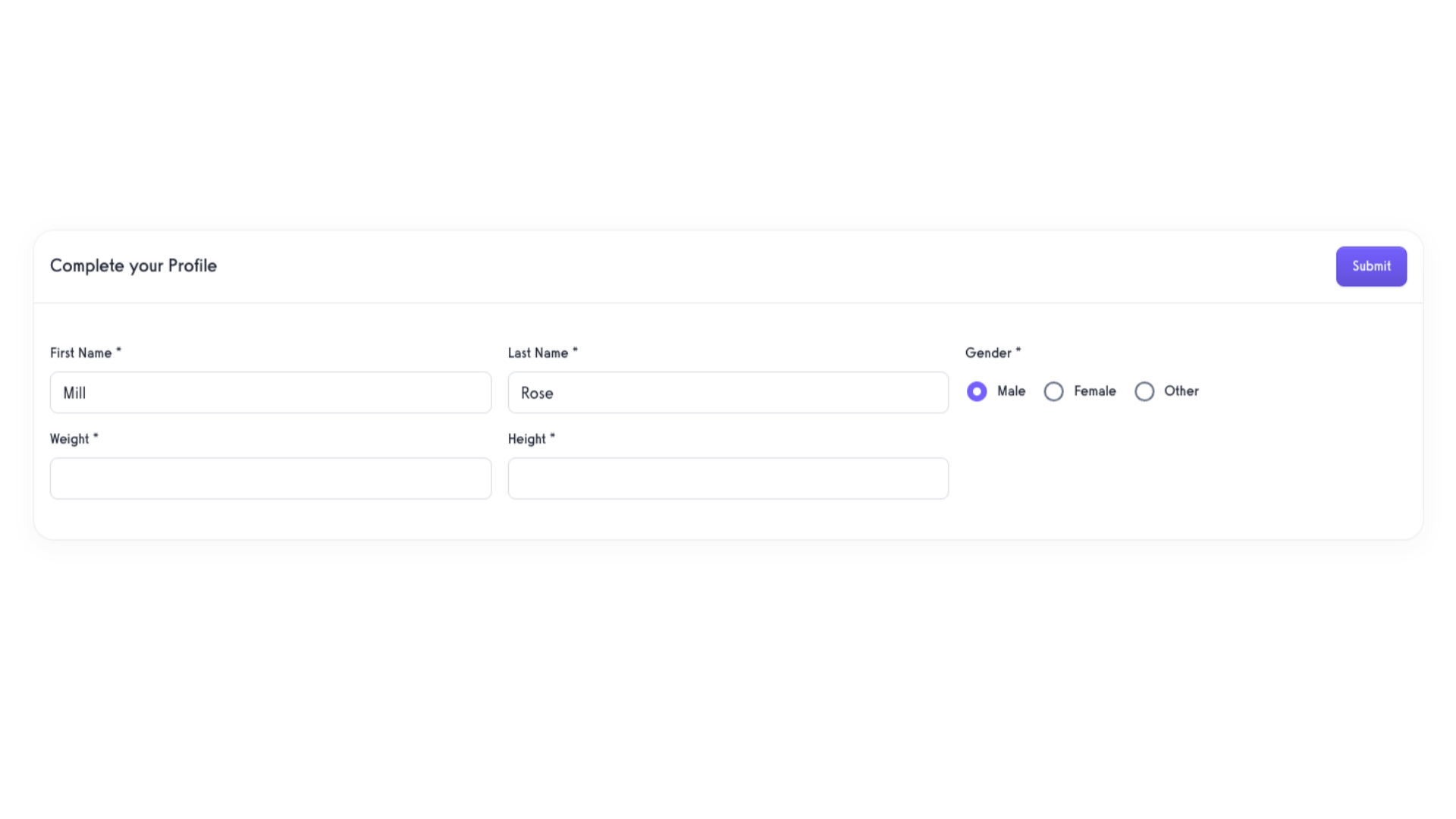Select the text Rose in Last Name

click(x=537, y=393)
